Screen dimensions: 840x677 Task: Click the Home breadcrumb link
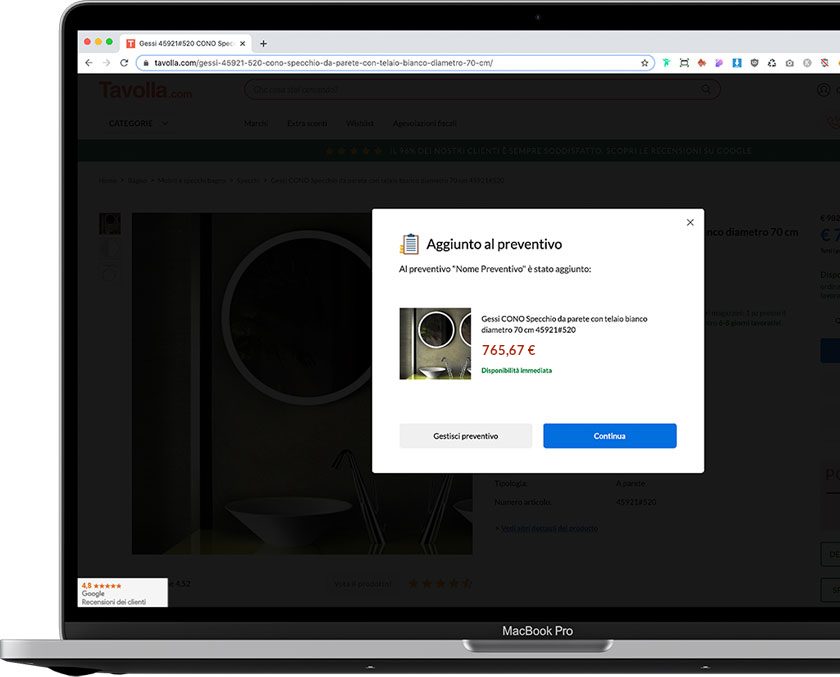click(107, 180)
